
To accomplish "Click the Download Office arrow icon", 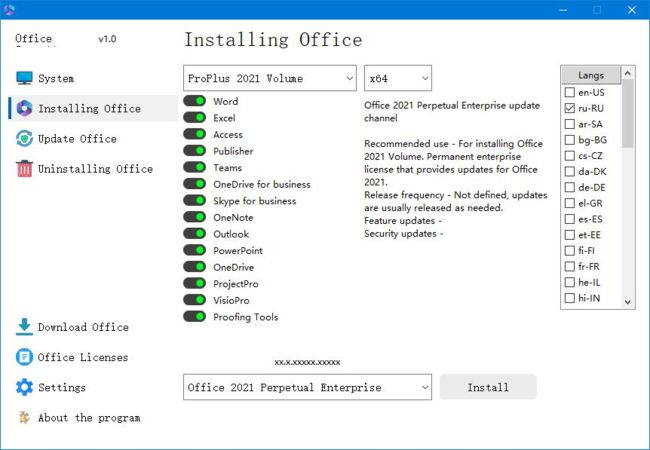I will (24, 327).
